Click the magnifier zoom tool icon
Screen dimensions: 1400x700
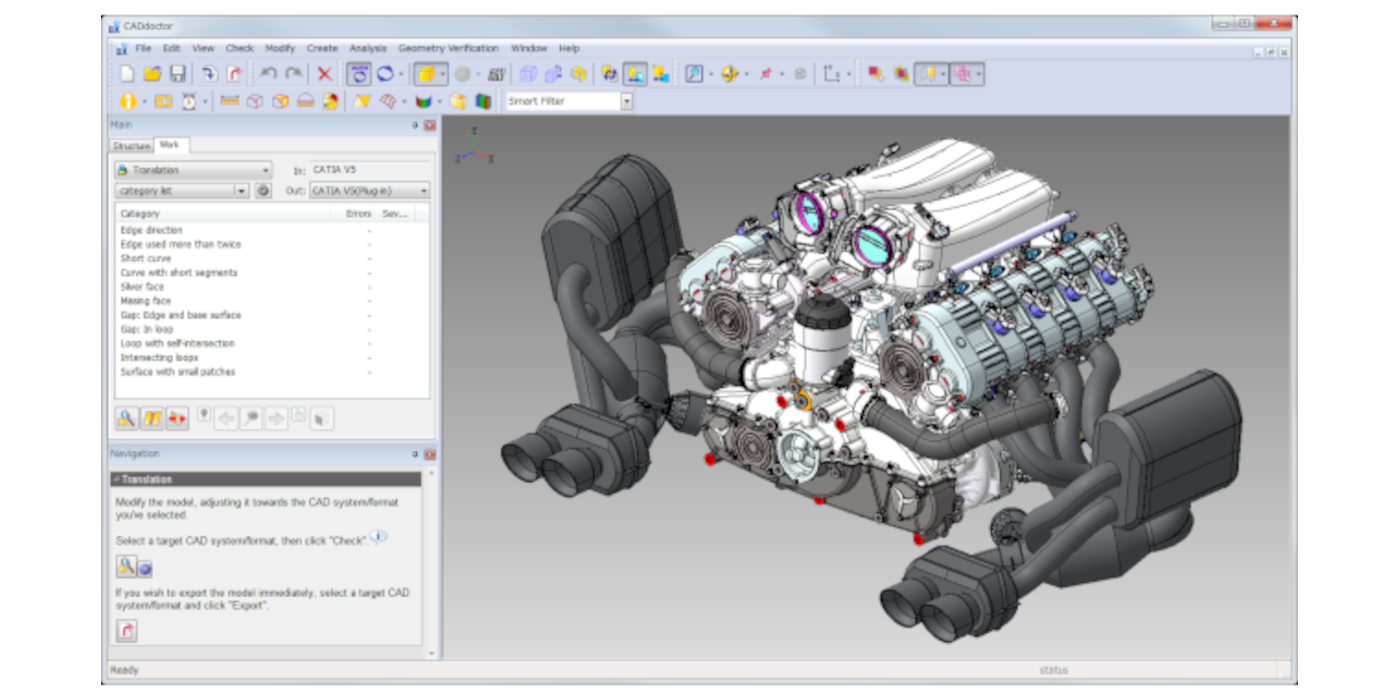pos(694,74)
